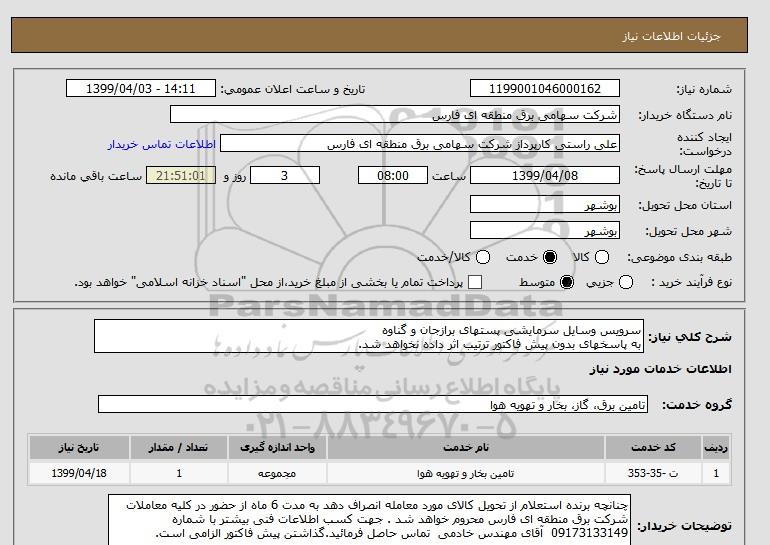Click the unit cell مجموعه
Image resolution: width=770 pixels, height=545 pixels.
click(x=277, y=473)
